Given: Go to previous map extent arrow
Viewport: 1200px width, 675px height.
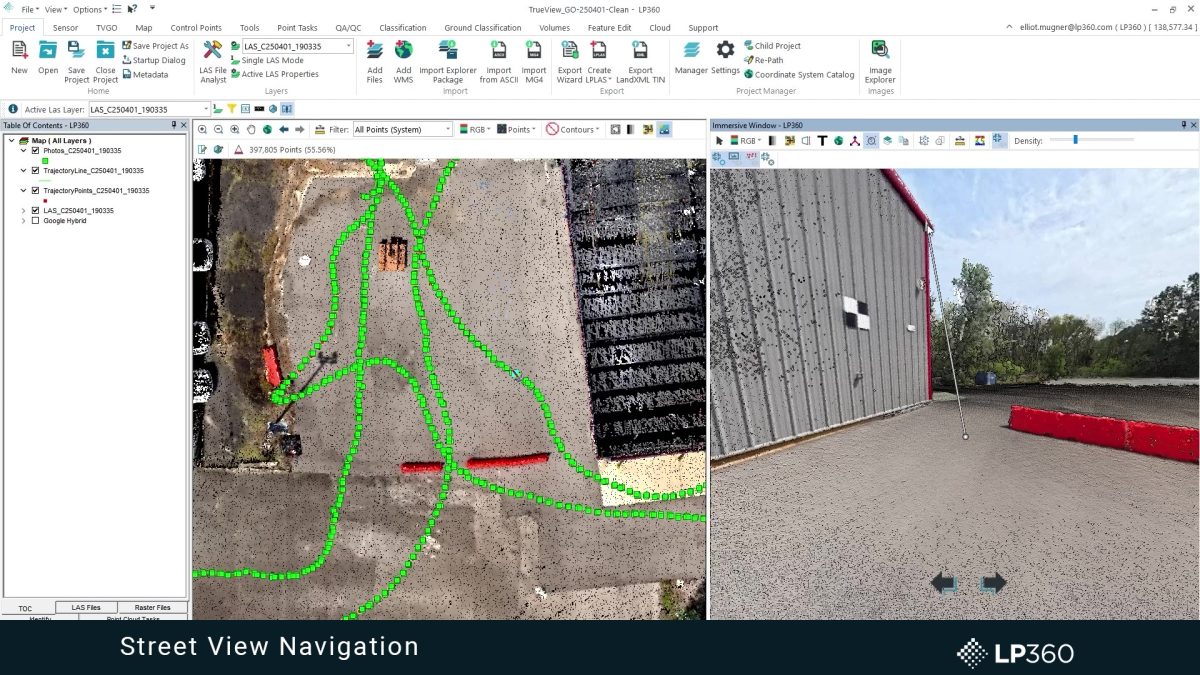Looking at the screenshot, I should click(284, 129).
